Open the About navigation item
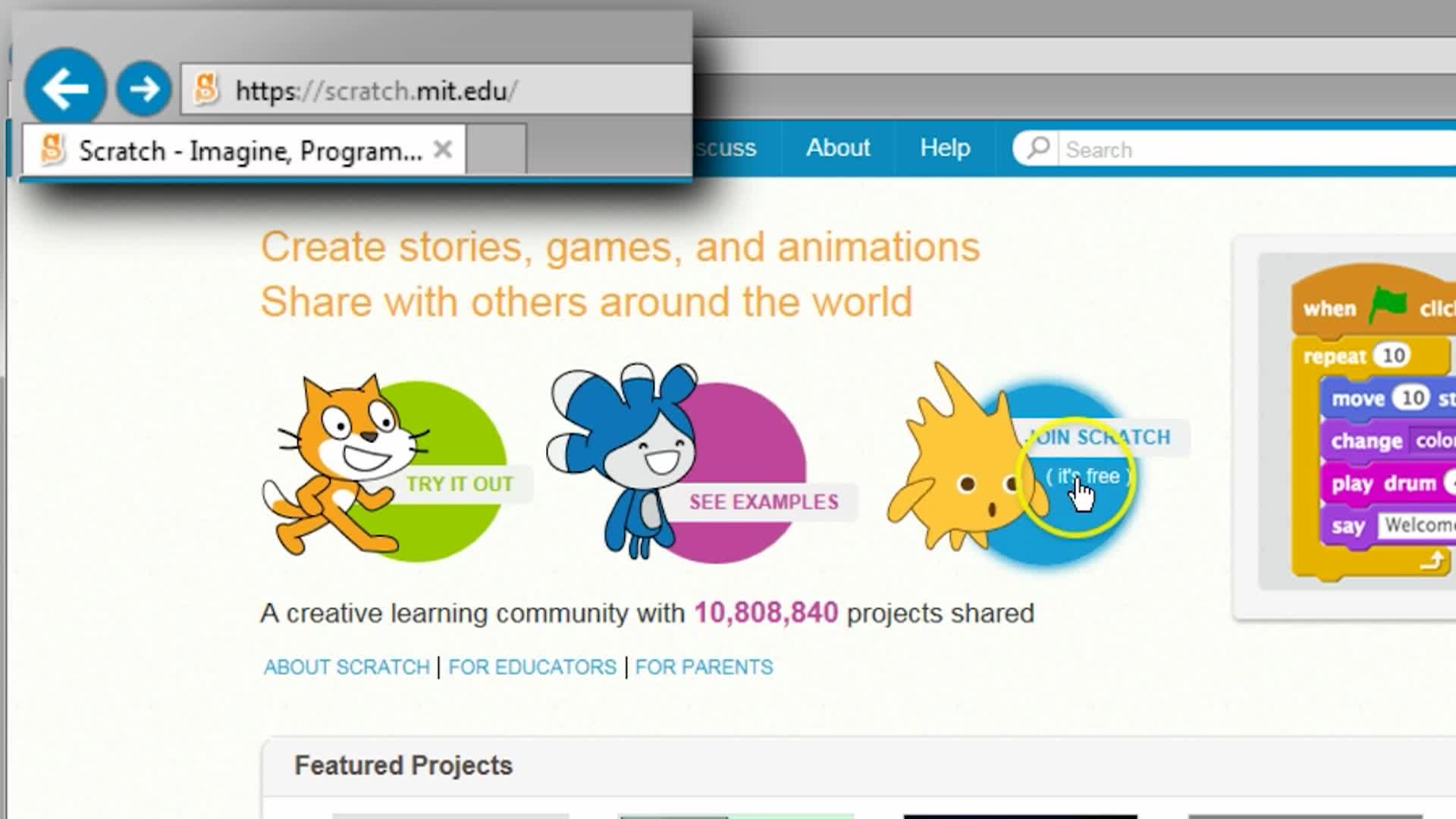1456x819 pixels. coord(837,149)
